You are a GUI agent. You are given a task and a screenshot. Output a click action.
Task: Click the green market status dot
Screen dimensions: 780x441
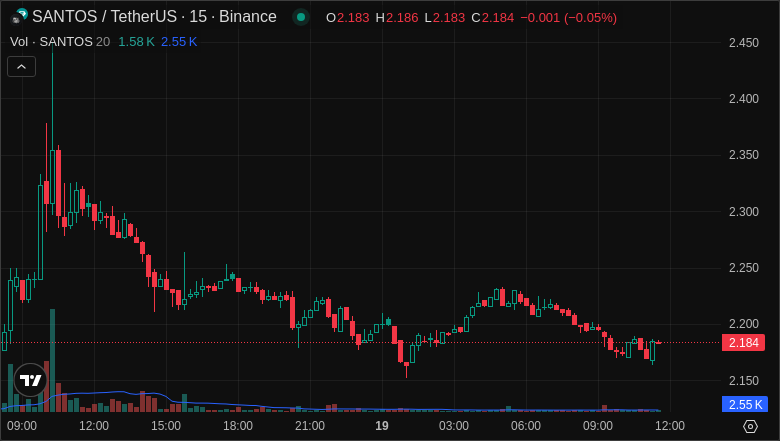point(301,17)
